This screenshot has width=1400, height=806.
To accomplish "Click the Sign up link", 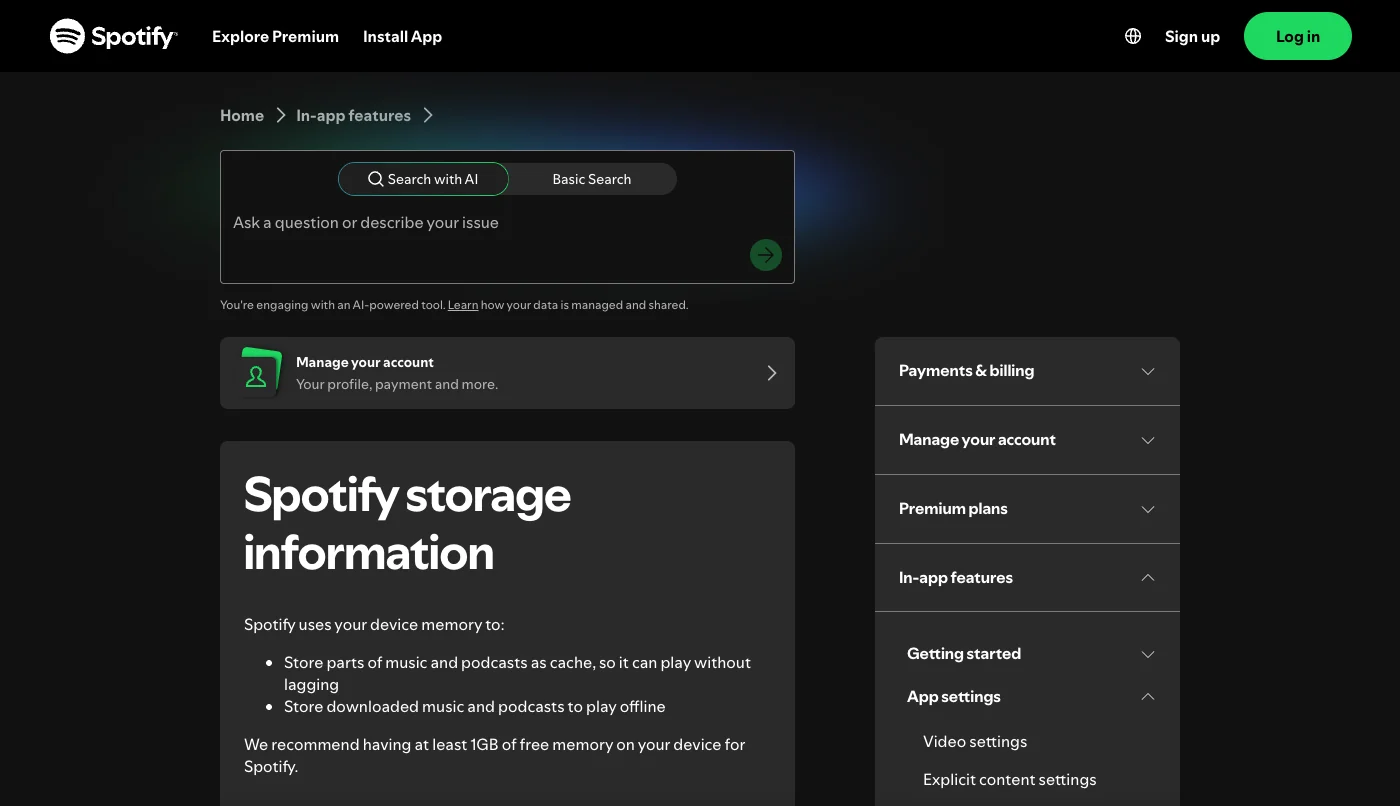I will [1192, 36].
